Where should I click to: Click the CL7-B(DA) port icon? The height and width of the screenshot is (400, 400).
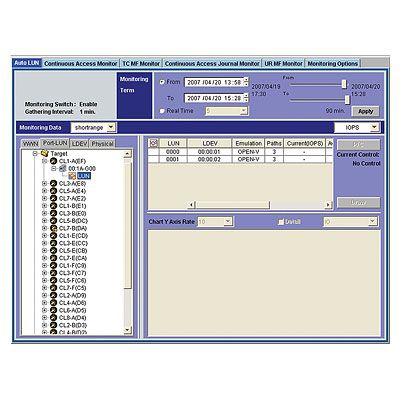tap(53, 228)
